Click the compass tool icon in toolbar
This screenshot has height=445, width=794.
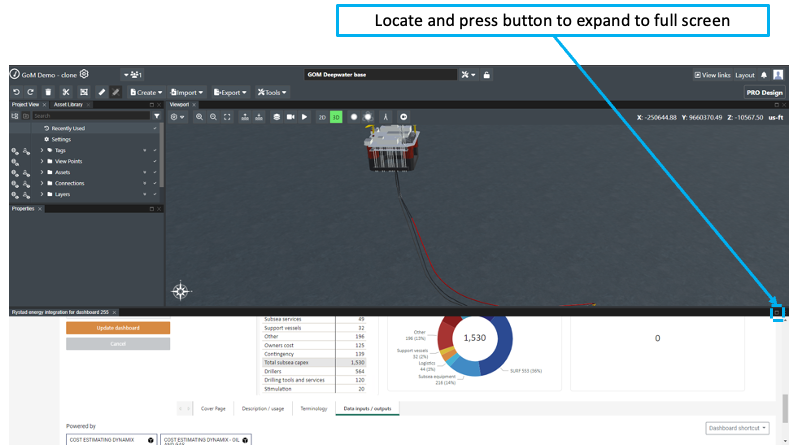point(386,117)
